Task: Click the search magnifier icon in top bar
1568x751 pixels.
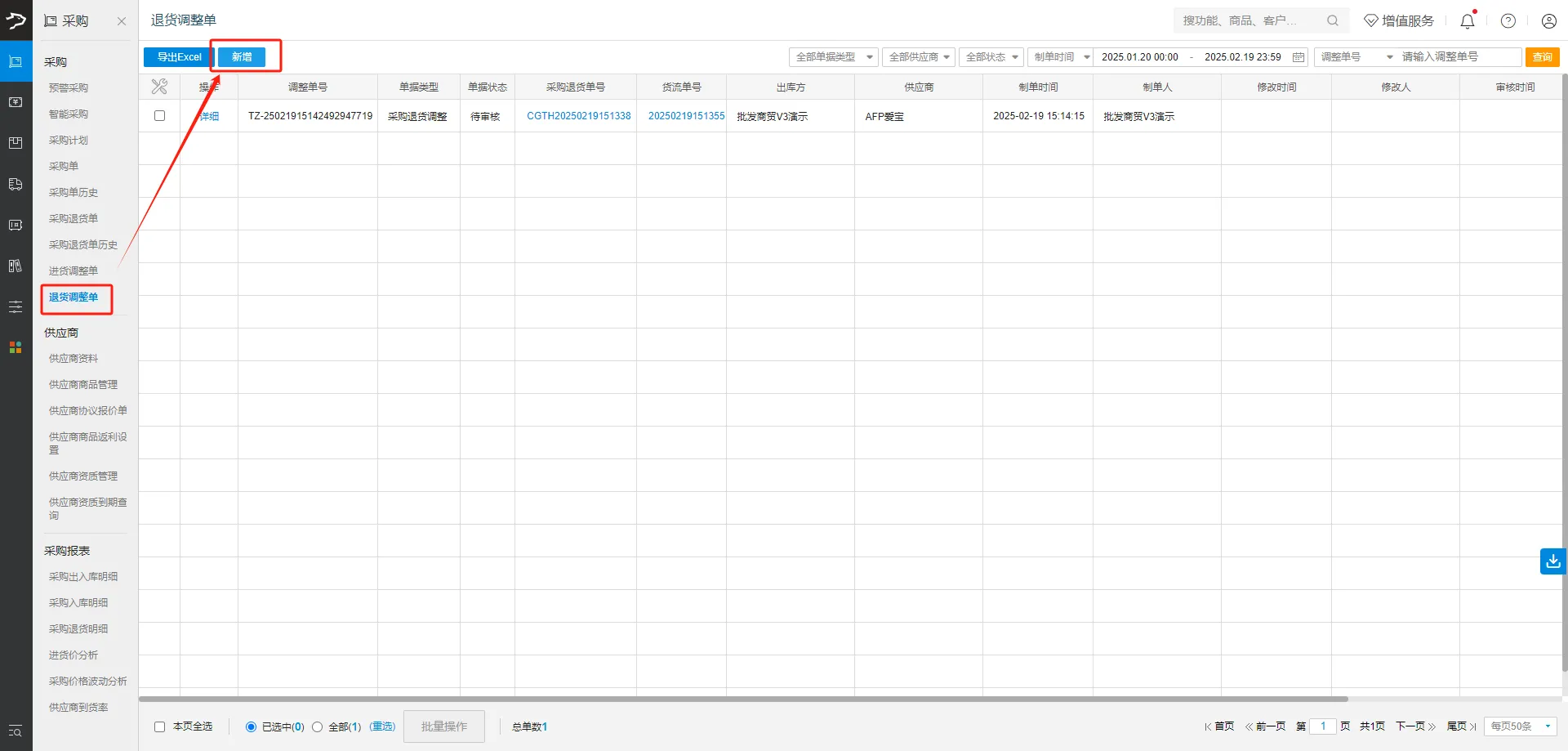Action: point(1333,20)
